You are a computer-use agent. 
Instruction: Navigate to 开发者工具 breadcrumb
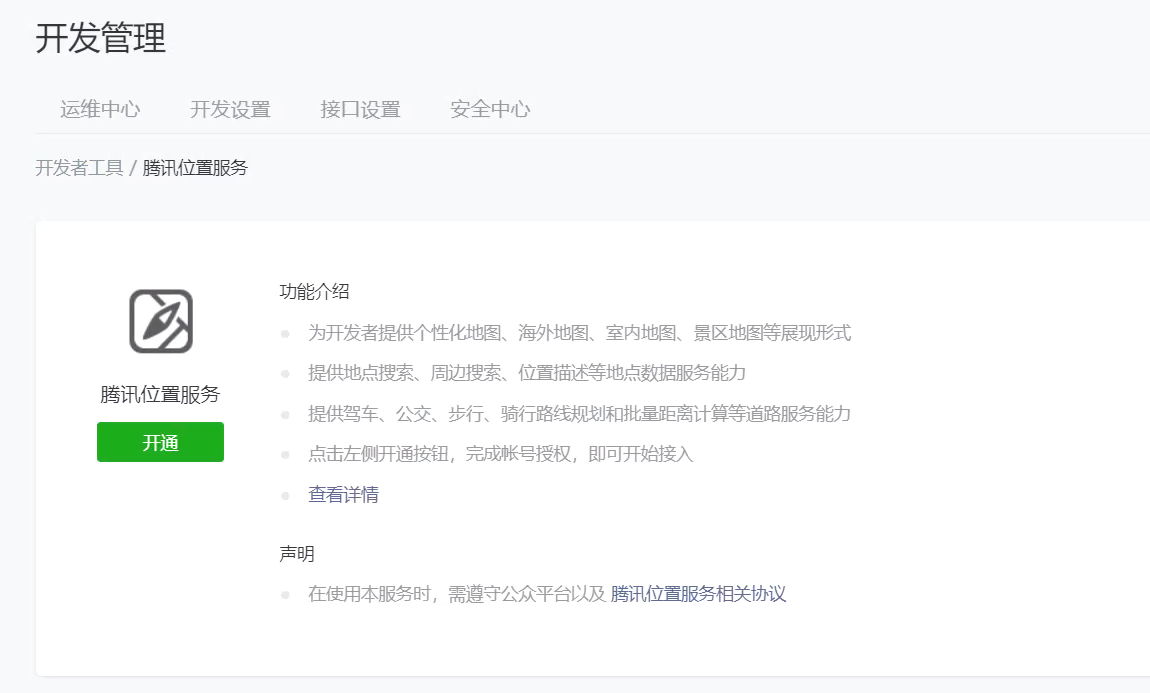(x=79, y=168)
